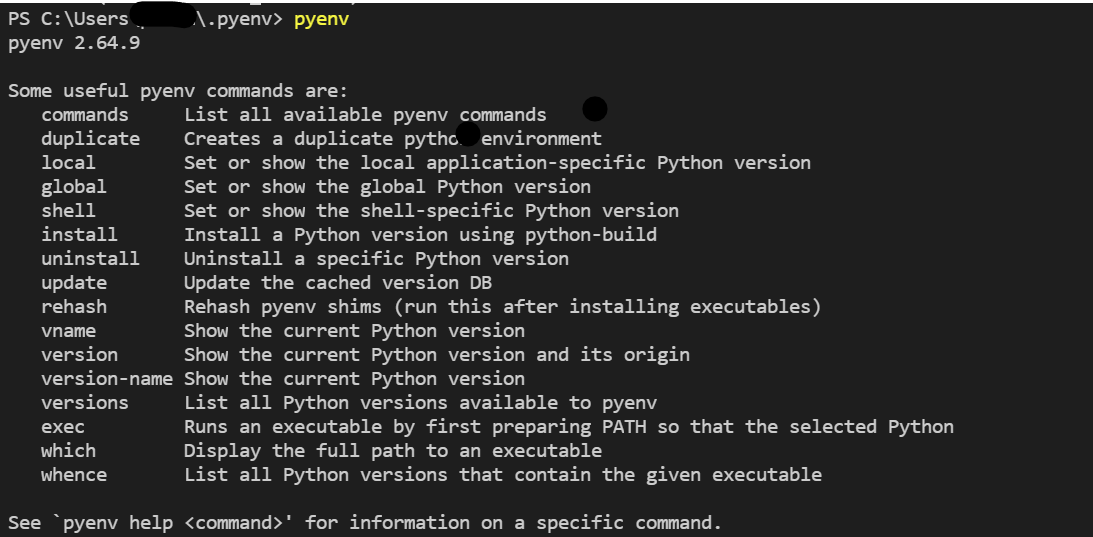Click 'Update the cached version DB' description
The width and height of the screenshot is (1093, 537).
tap(338, 282)
